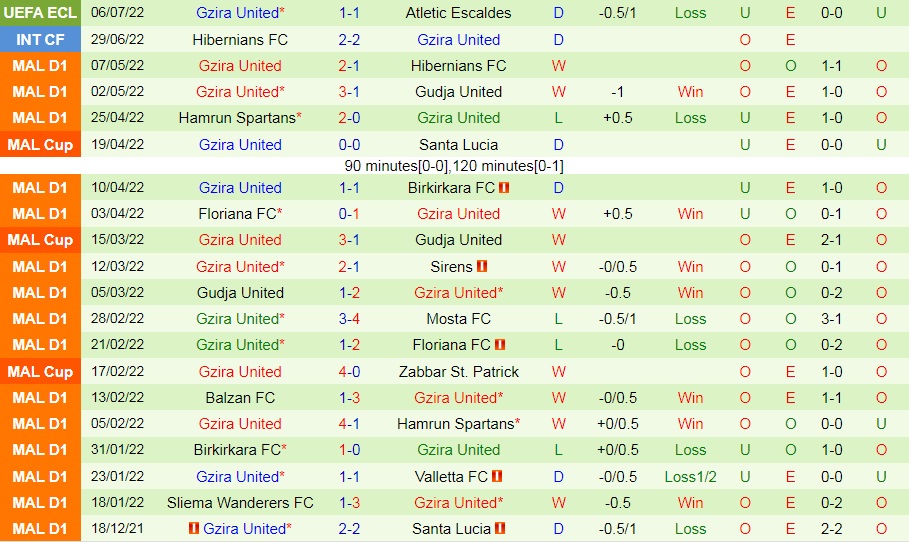Click the red card icon next to Valletta FC

(x=497, y=477)
